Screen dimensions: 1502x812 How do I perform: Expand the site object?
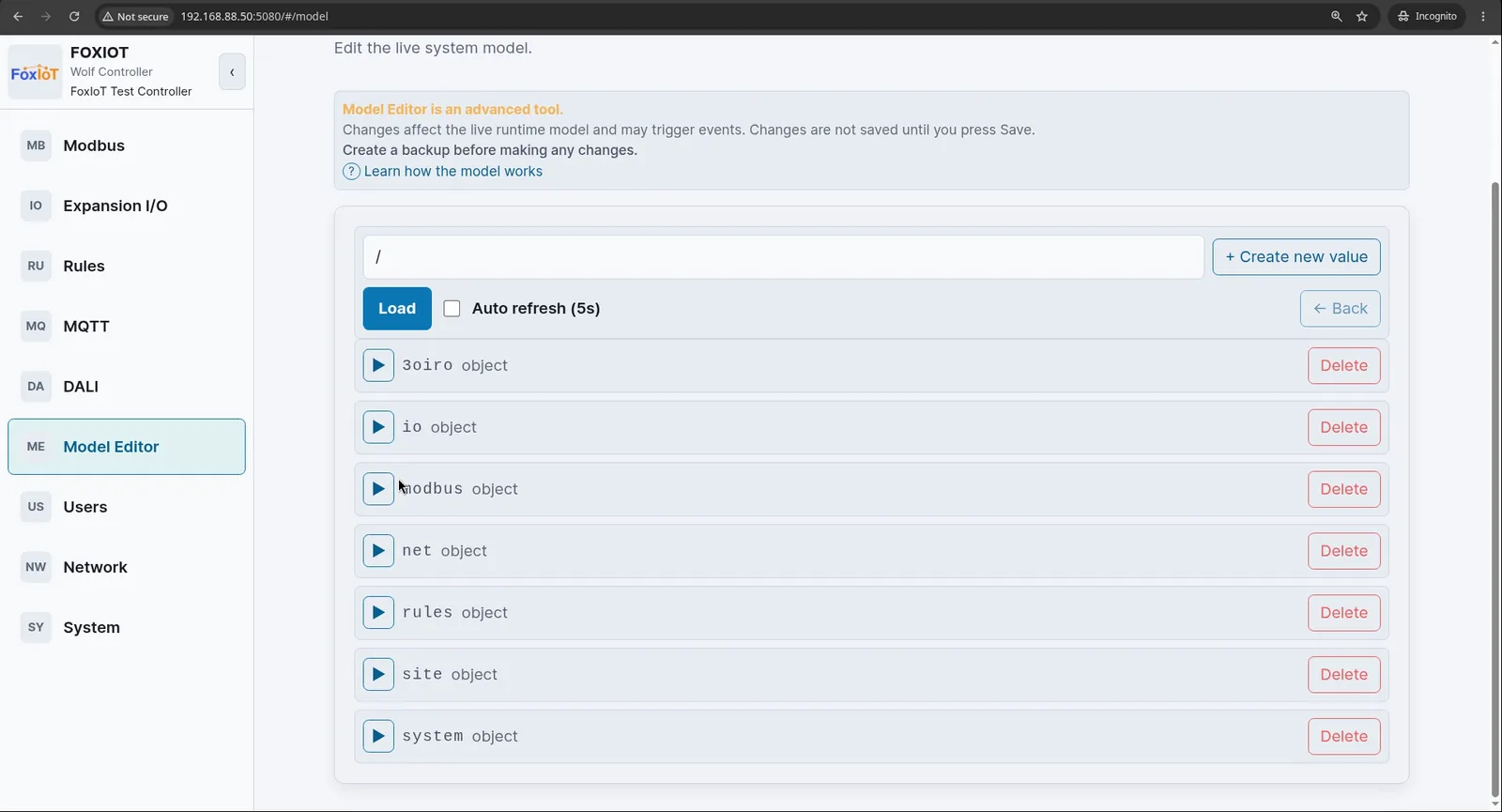click(378, 674)
